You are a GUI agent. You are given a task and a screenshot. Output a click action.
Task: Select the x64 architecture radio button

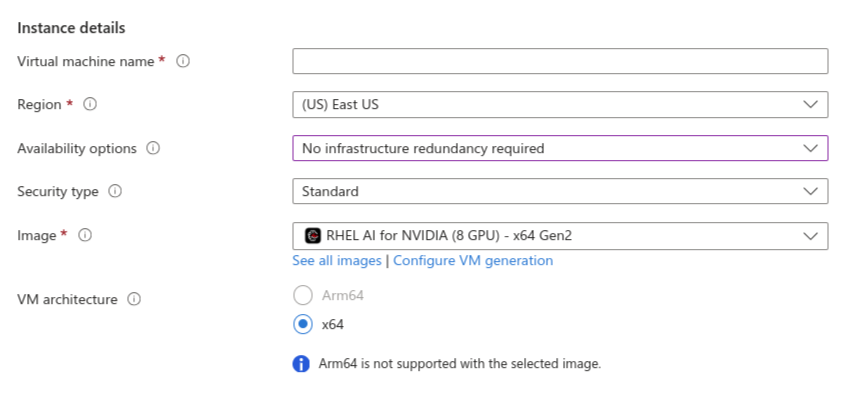(303, 324)
